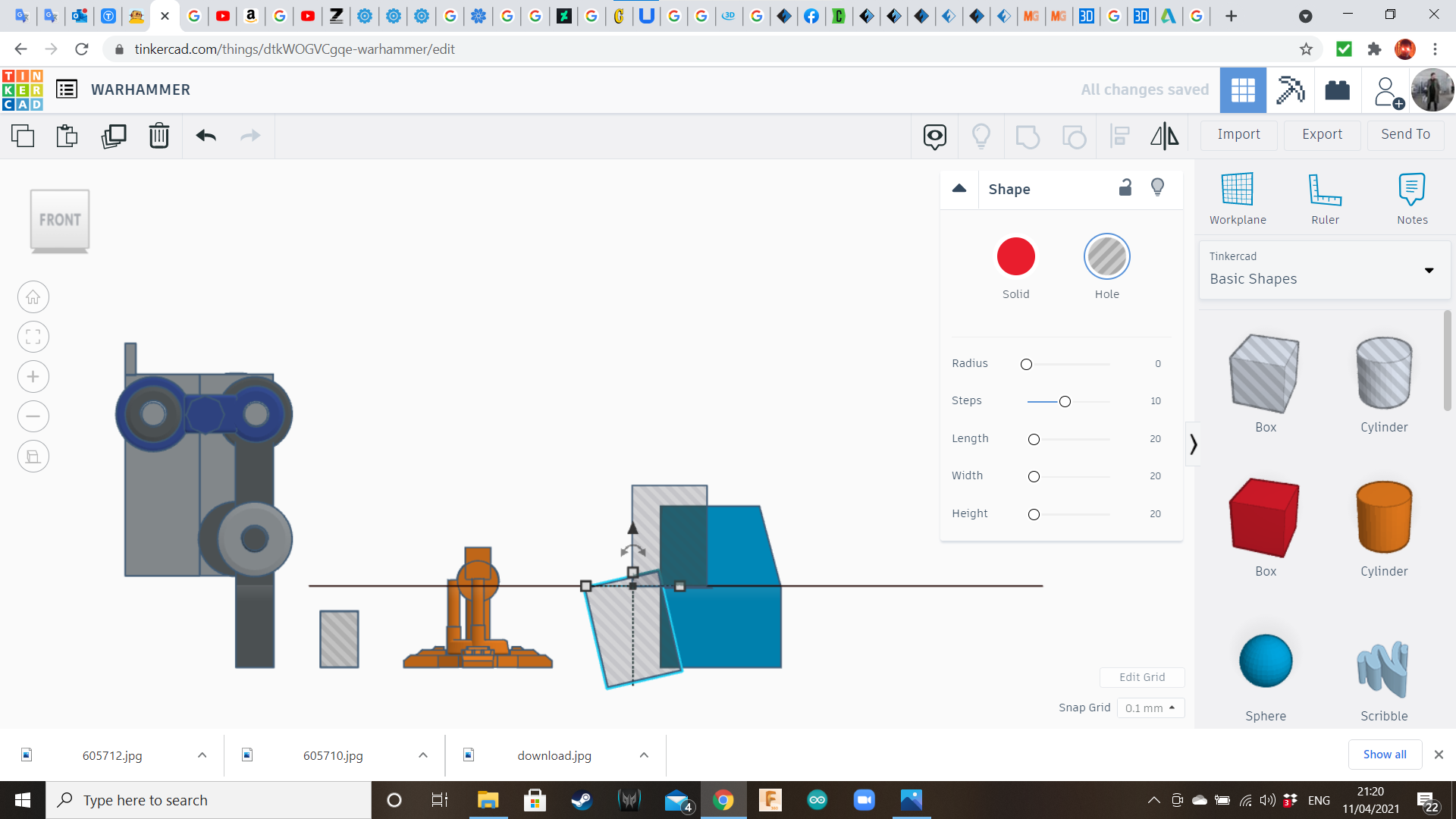Click the Steps slider handle
The height and width of the screenshot is (819, 1456).
pos(1065,401)
